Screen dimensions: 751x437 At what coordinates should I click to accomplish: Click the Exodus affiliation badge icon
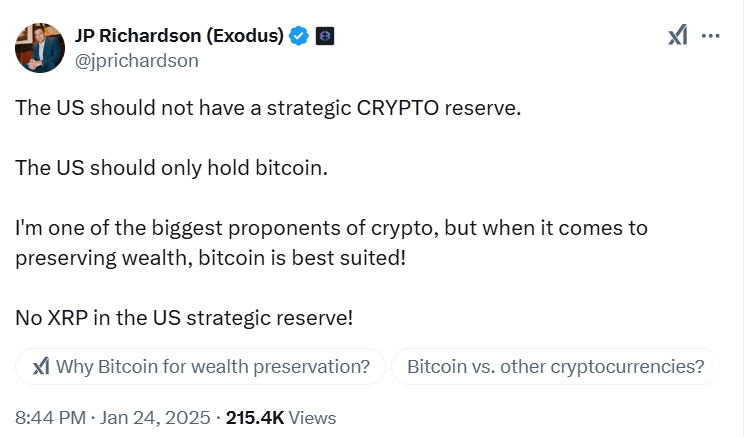(325, 36)
